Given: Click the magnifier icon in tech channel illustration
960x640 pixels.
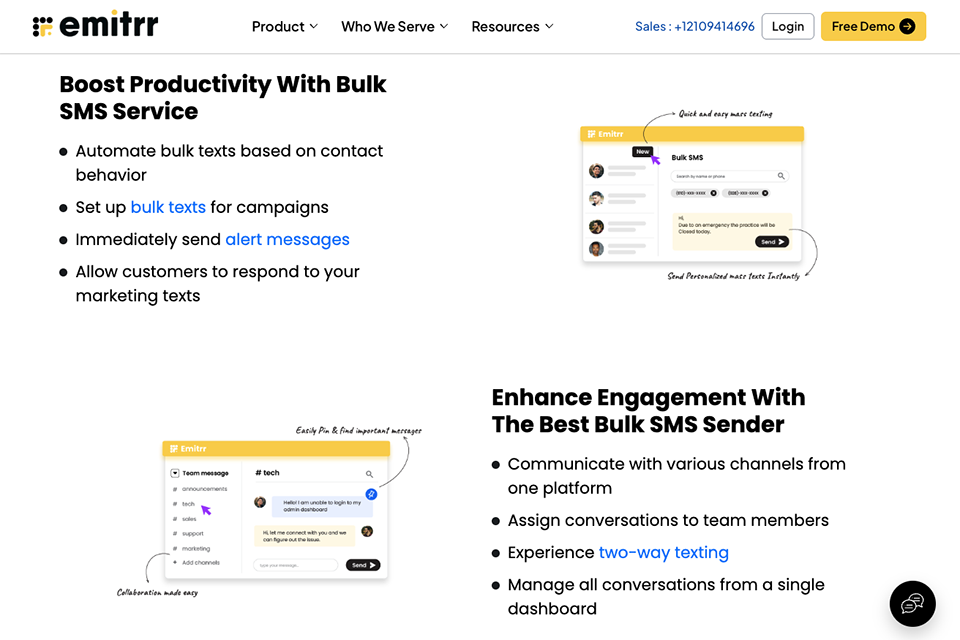Looking at the screenshot, I should (369, 474).
